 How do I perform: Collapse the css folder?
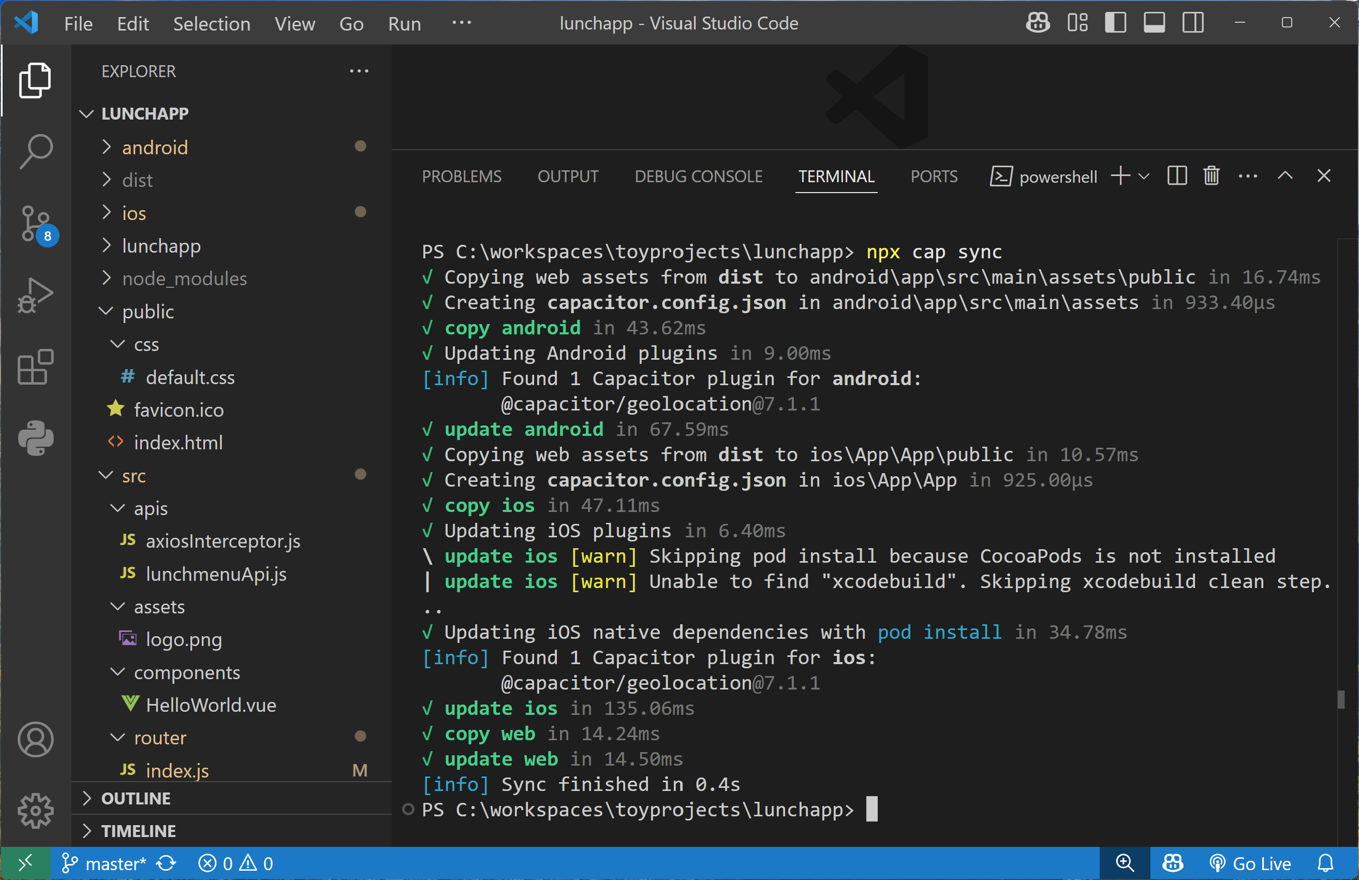(232, 344)
